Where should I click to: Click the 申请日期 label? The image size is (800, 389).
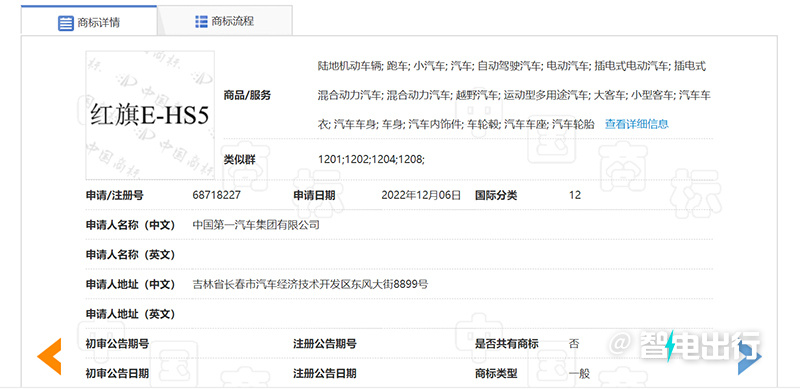coord(314,196)
